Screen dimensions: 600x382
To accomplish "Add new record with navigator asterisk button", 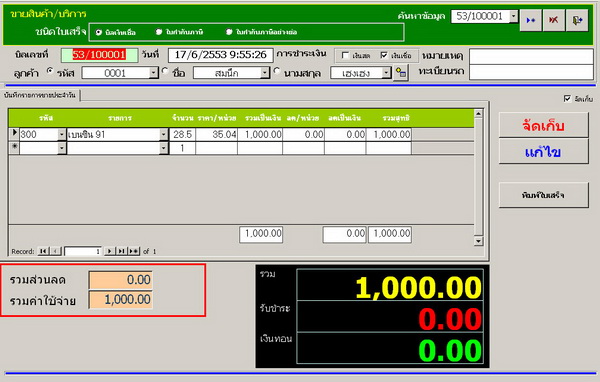I will (x=134, y=251).
